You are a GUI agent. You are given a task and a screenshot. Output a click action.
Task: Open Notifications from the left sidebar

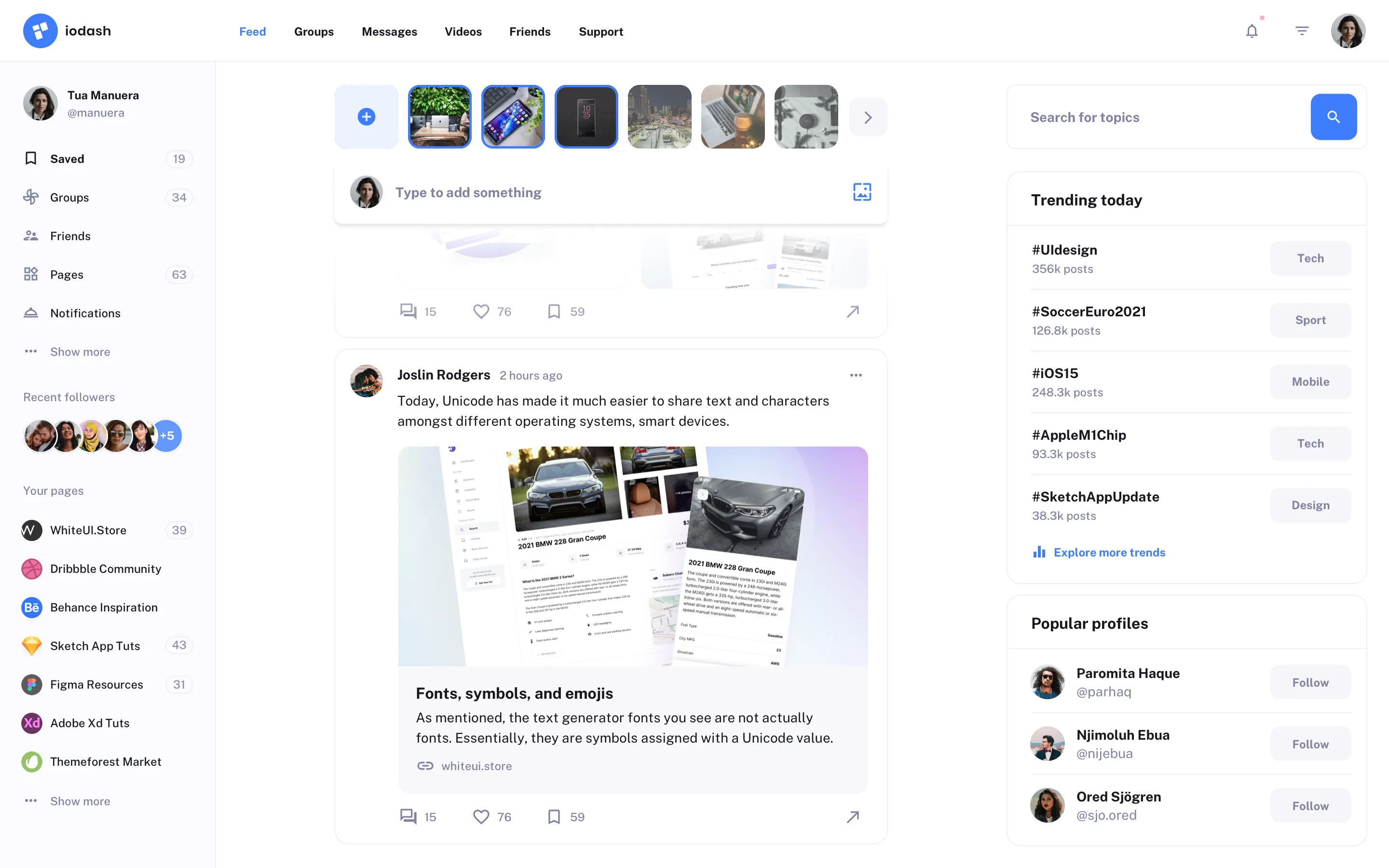[x=85, y=313]
